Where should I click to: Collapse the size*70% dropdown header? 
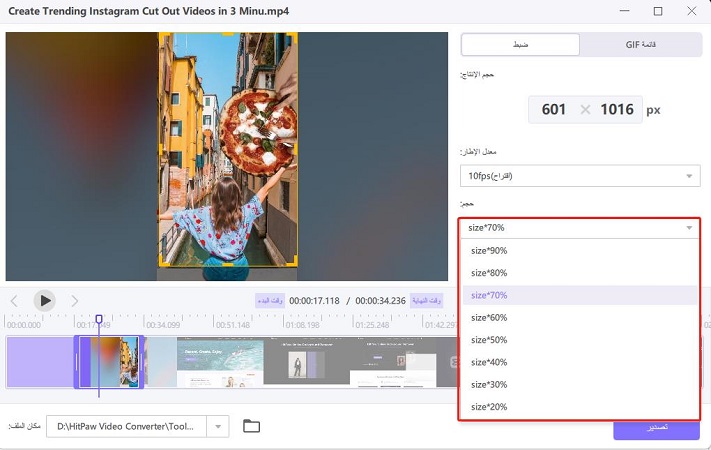580,228
